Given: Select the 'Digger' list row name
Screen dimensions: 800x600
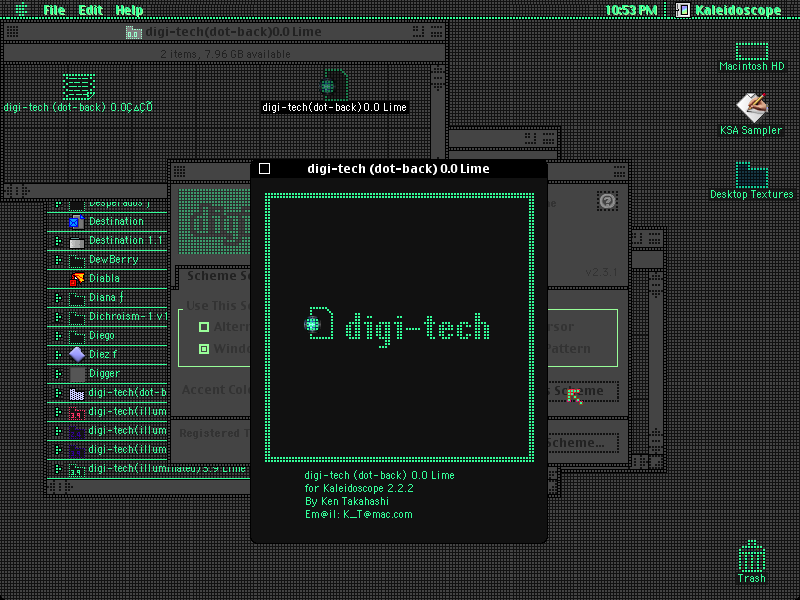Looking at the screenshot, I should [x=104, y=374].
